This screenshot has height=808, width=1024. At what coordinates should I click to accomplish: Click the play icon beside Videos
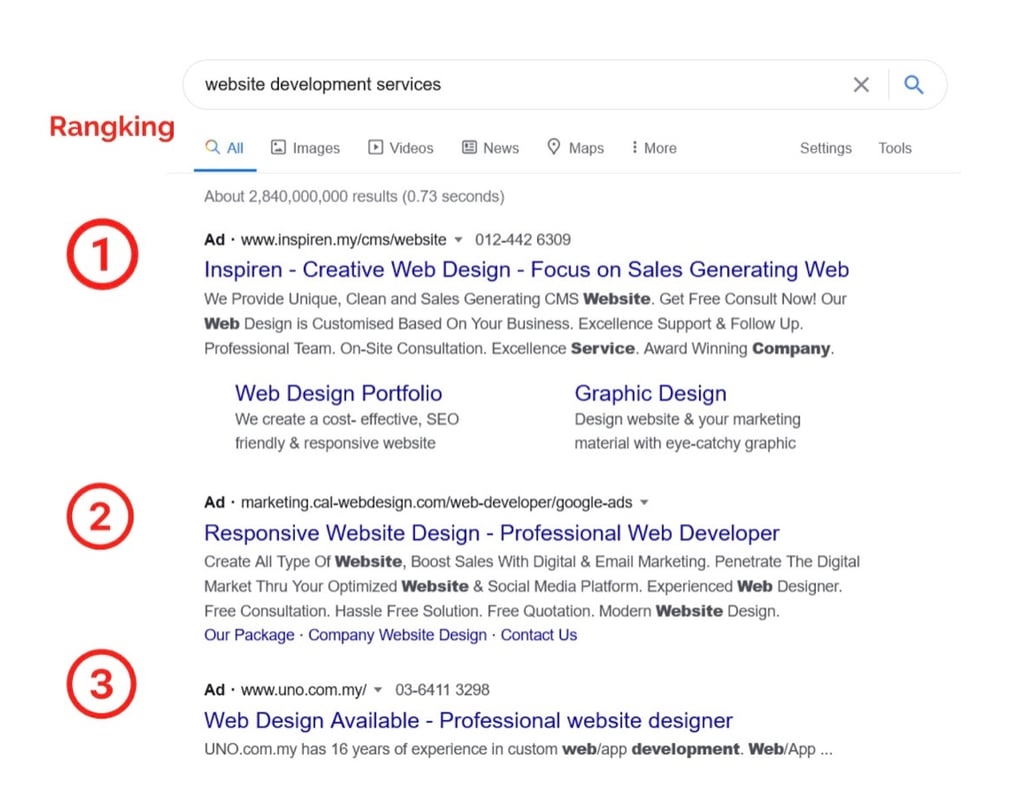[375, 147]
